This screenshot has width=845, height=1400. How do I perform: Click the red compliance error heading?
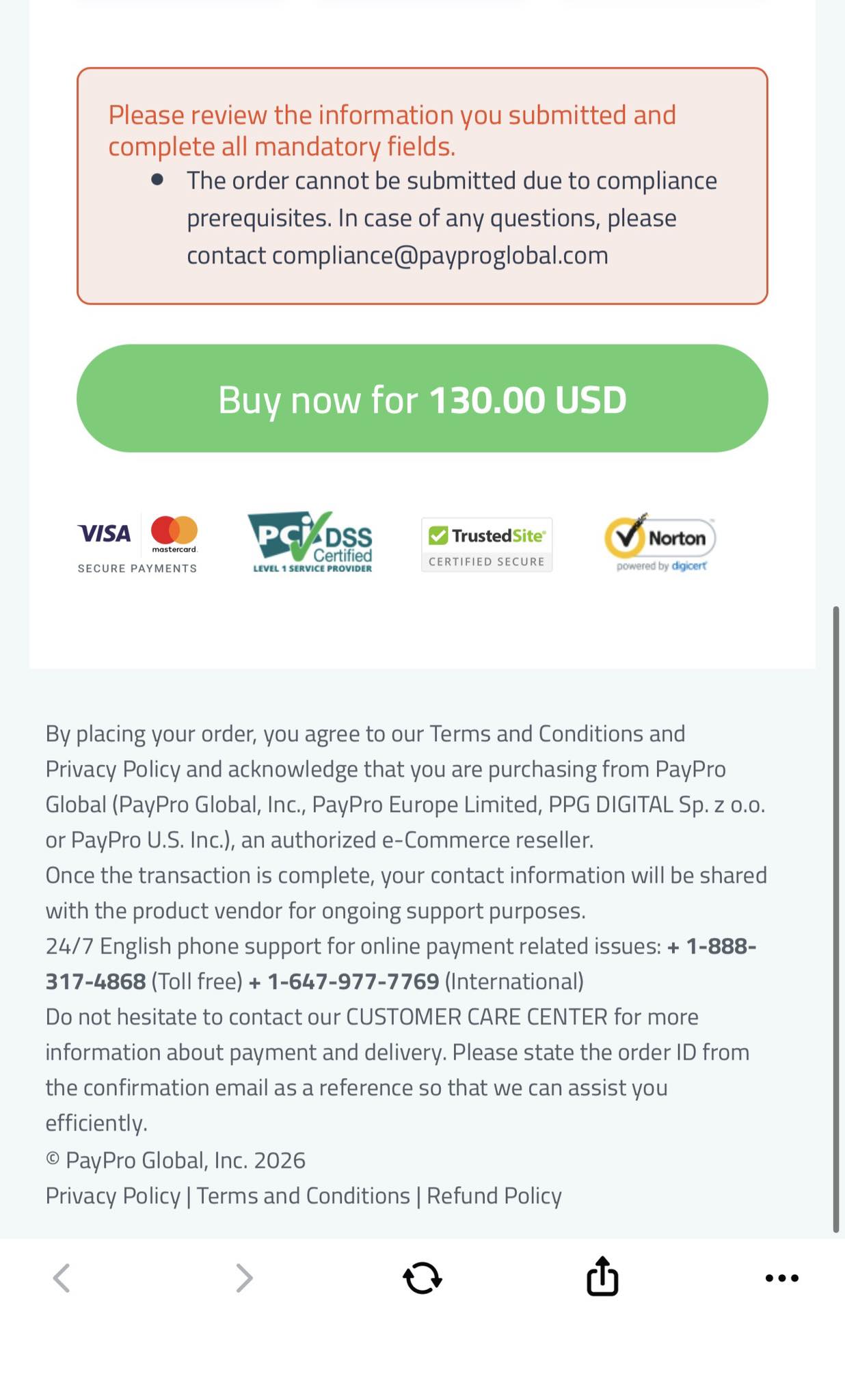click(x=392, y=130)
